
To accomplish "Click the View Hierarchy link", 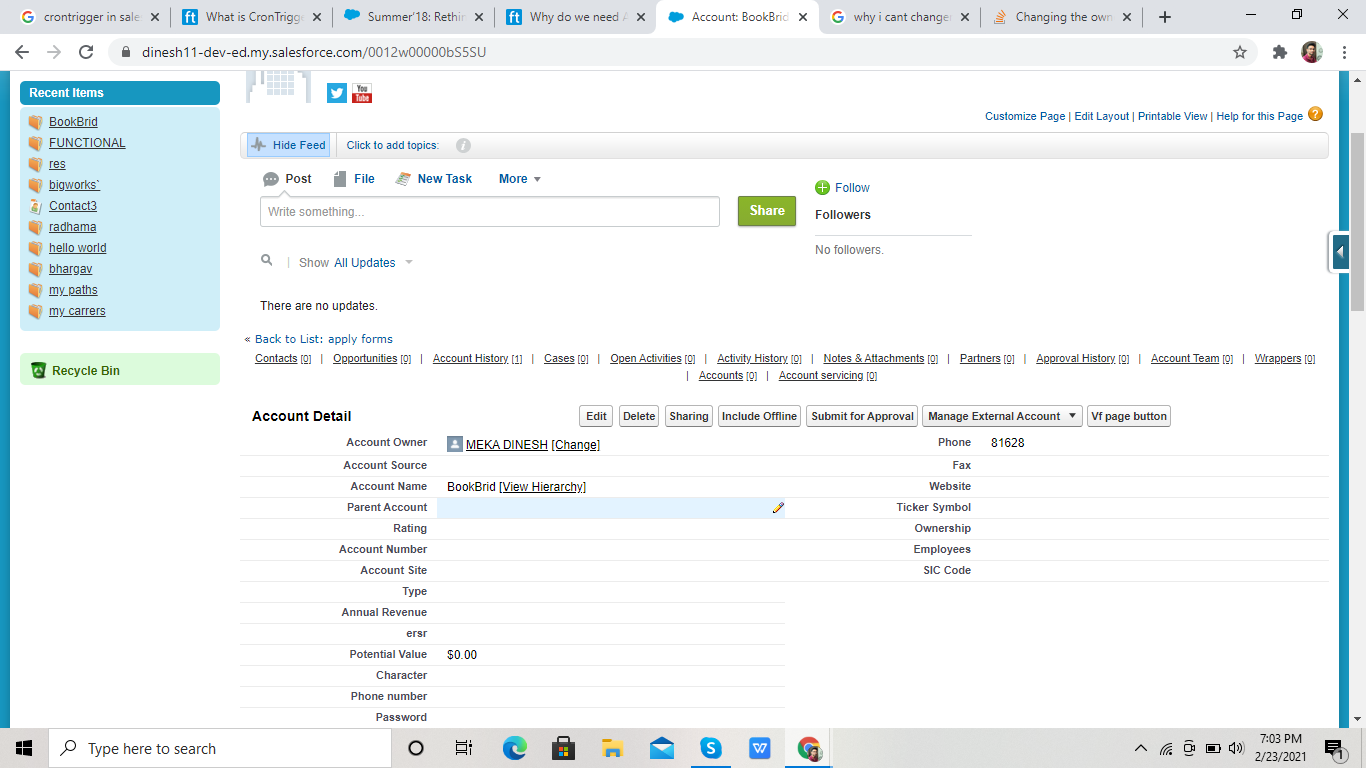I will [542, 487].
